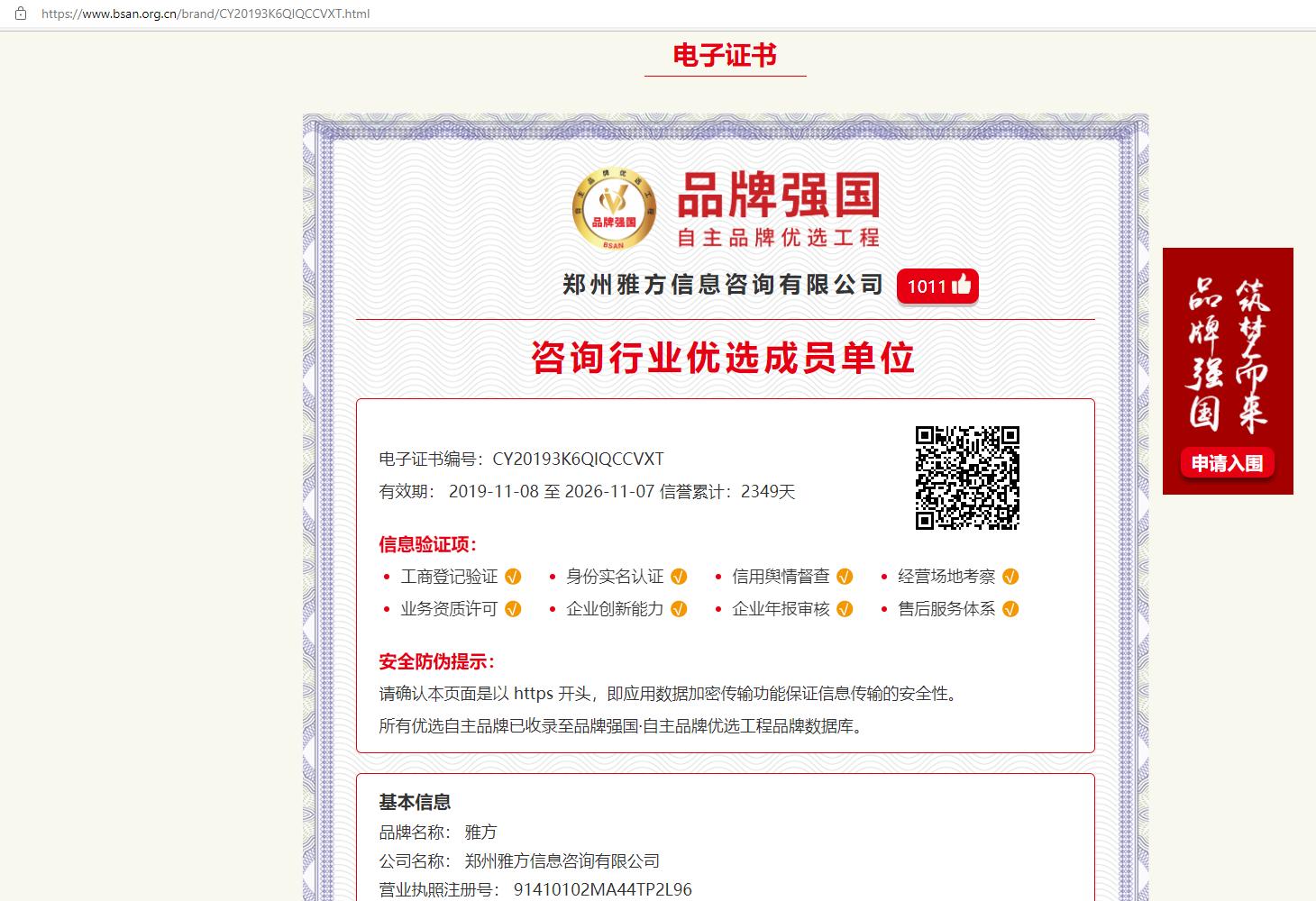Click the 信誉累计：2349天 text
This screenshot has width=1316, height=901.
coord(727,491)
